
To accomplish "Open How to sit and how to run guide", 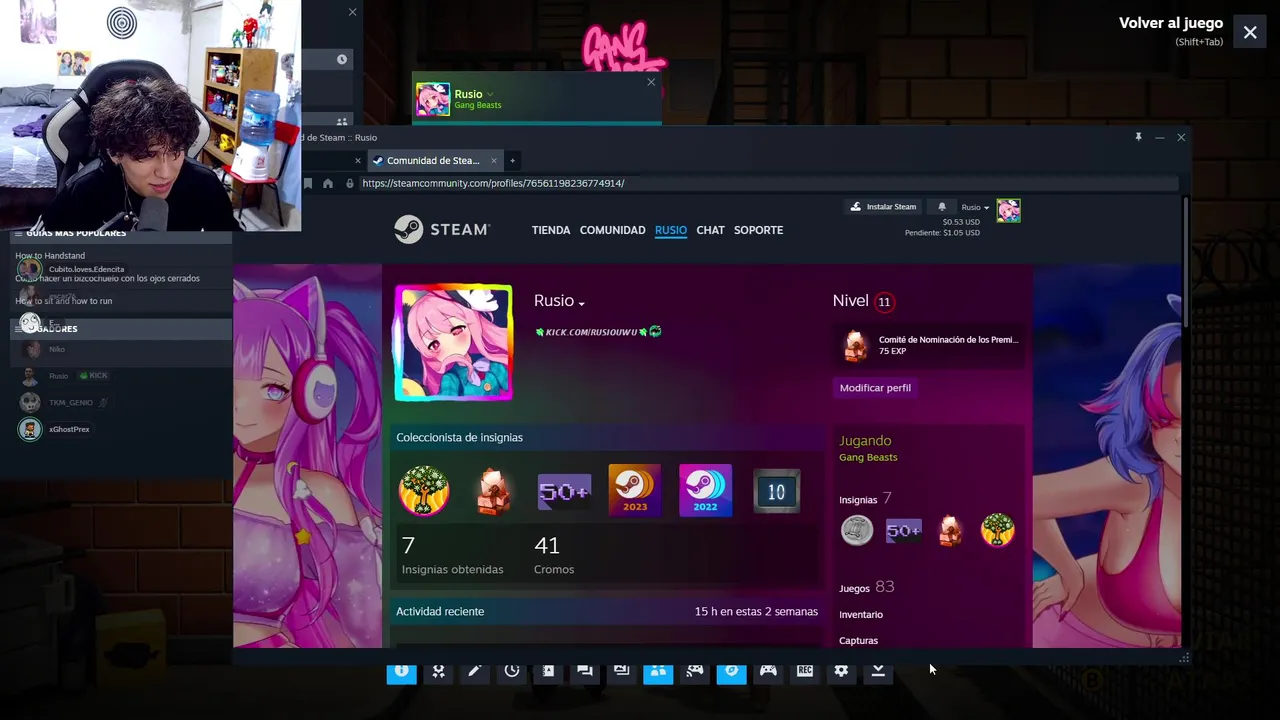I will [x=63, y=301].
